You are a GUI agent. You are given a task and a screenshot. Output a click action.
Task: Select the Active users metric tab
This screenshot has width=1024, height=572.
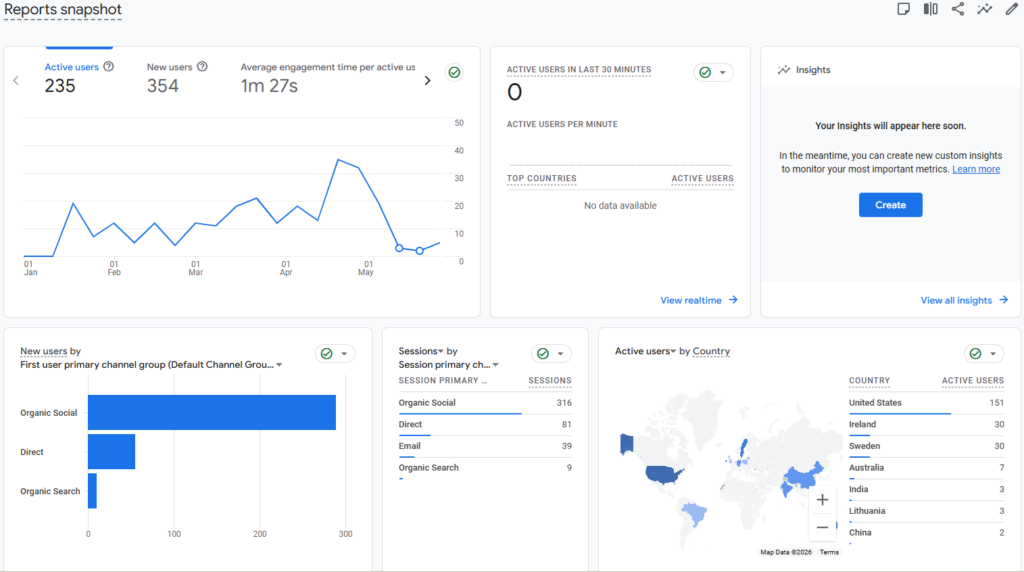click(x=79, y=77)
